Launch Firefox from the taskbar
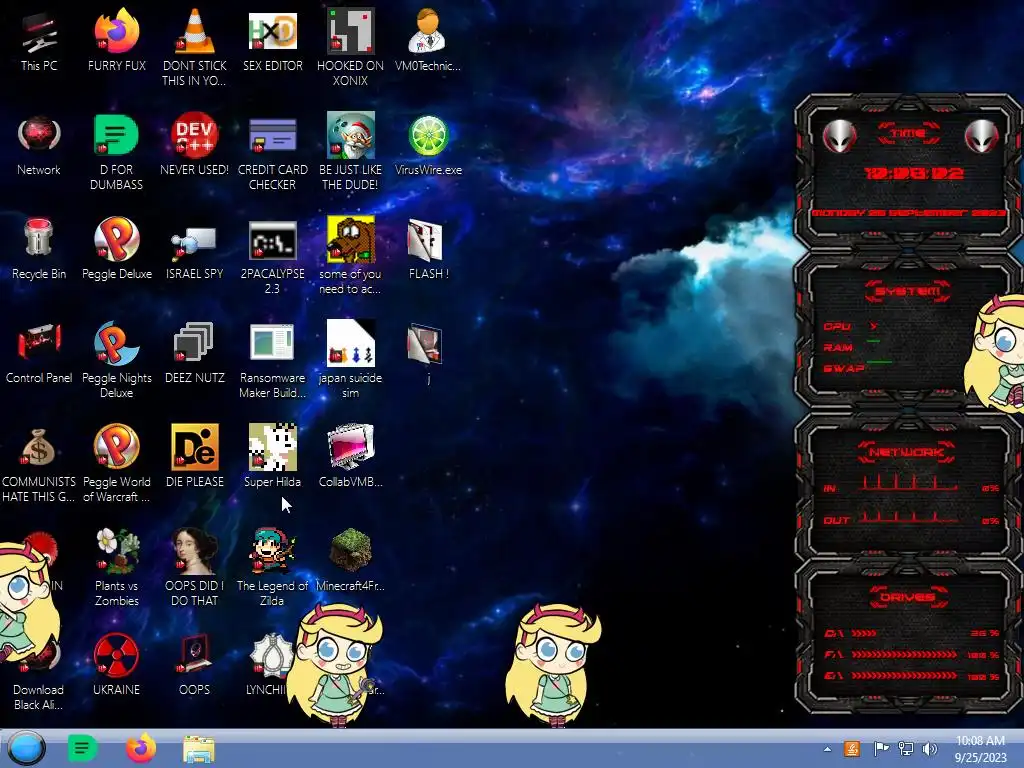 pyautogui.click(x=140, y=748)
